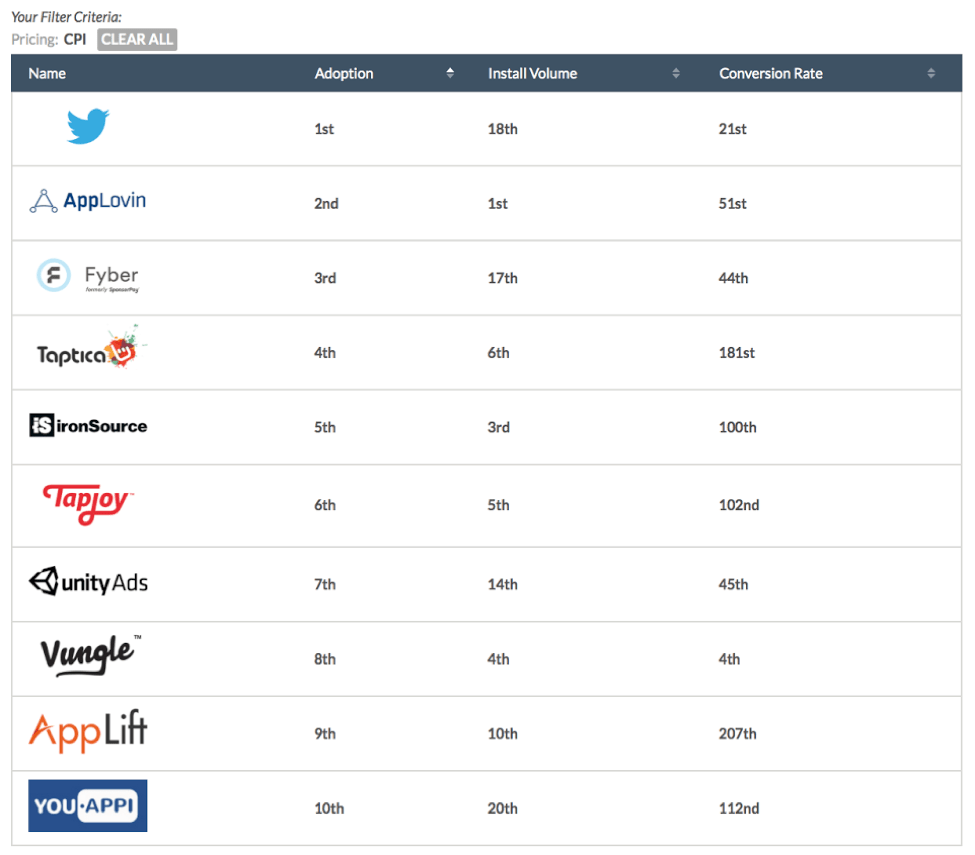Select the ironSource logo
Screen dimensions: 975x855
tap(88, 425)
